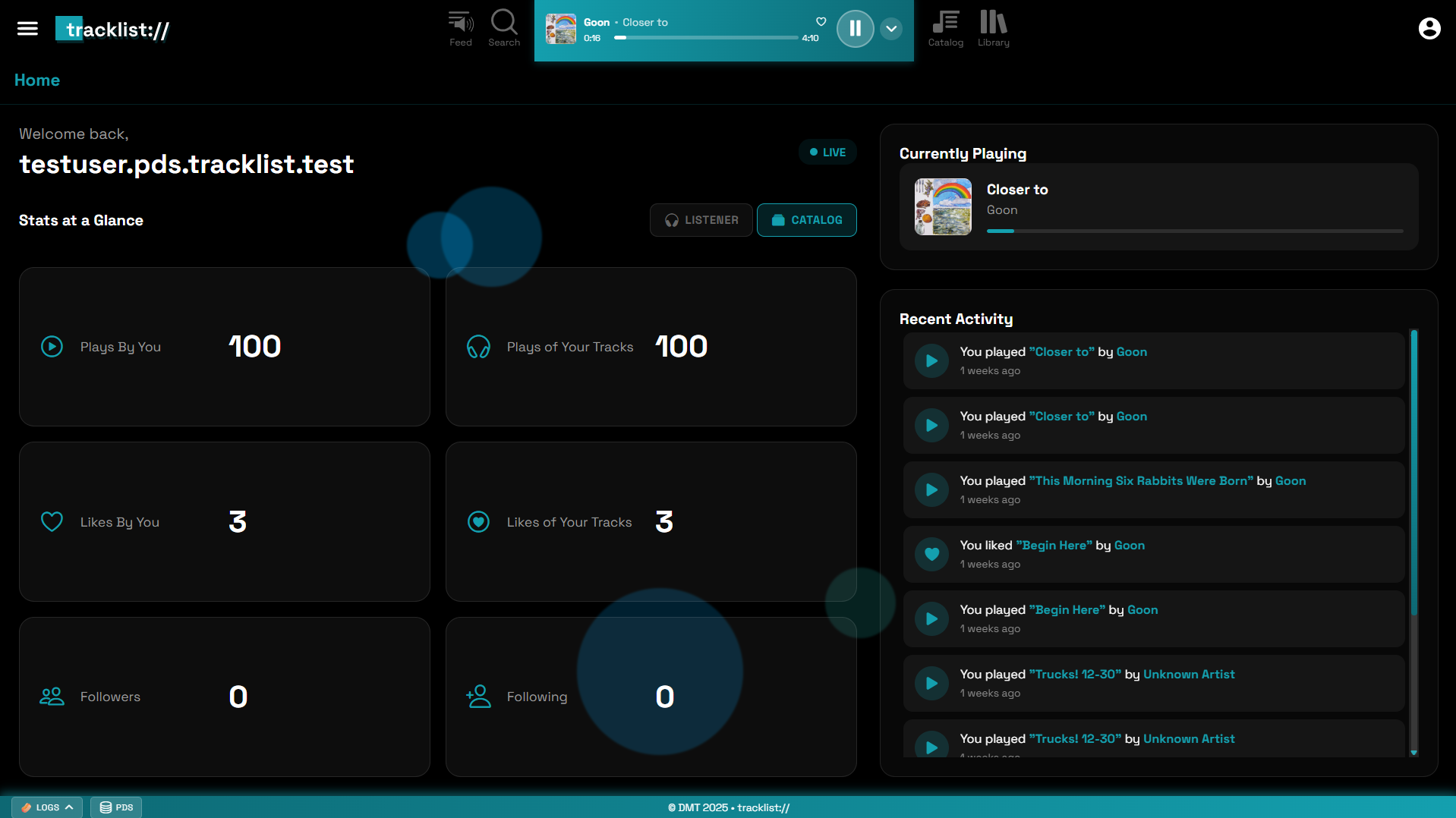This screenshot has height=818, width=1456.
Task: Click the scroll-down arrow of Recent Activity
Action: (x=1413, y=753)
